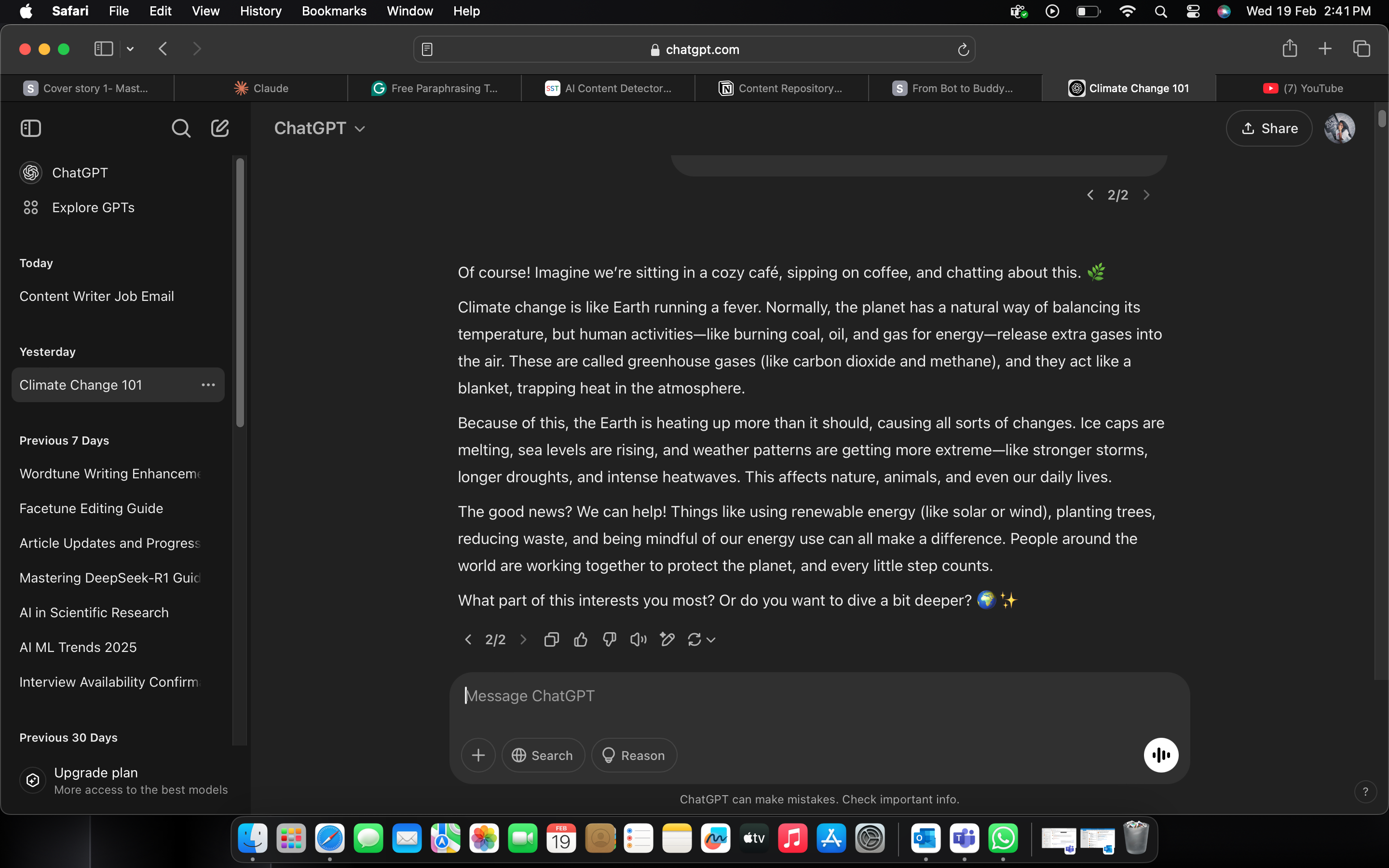Open a new Safari tab
Image resolution: width=1389 pixels, height=868 pixels.
pos(1325,49)
